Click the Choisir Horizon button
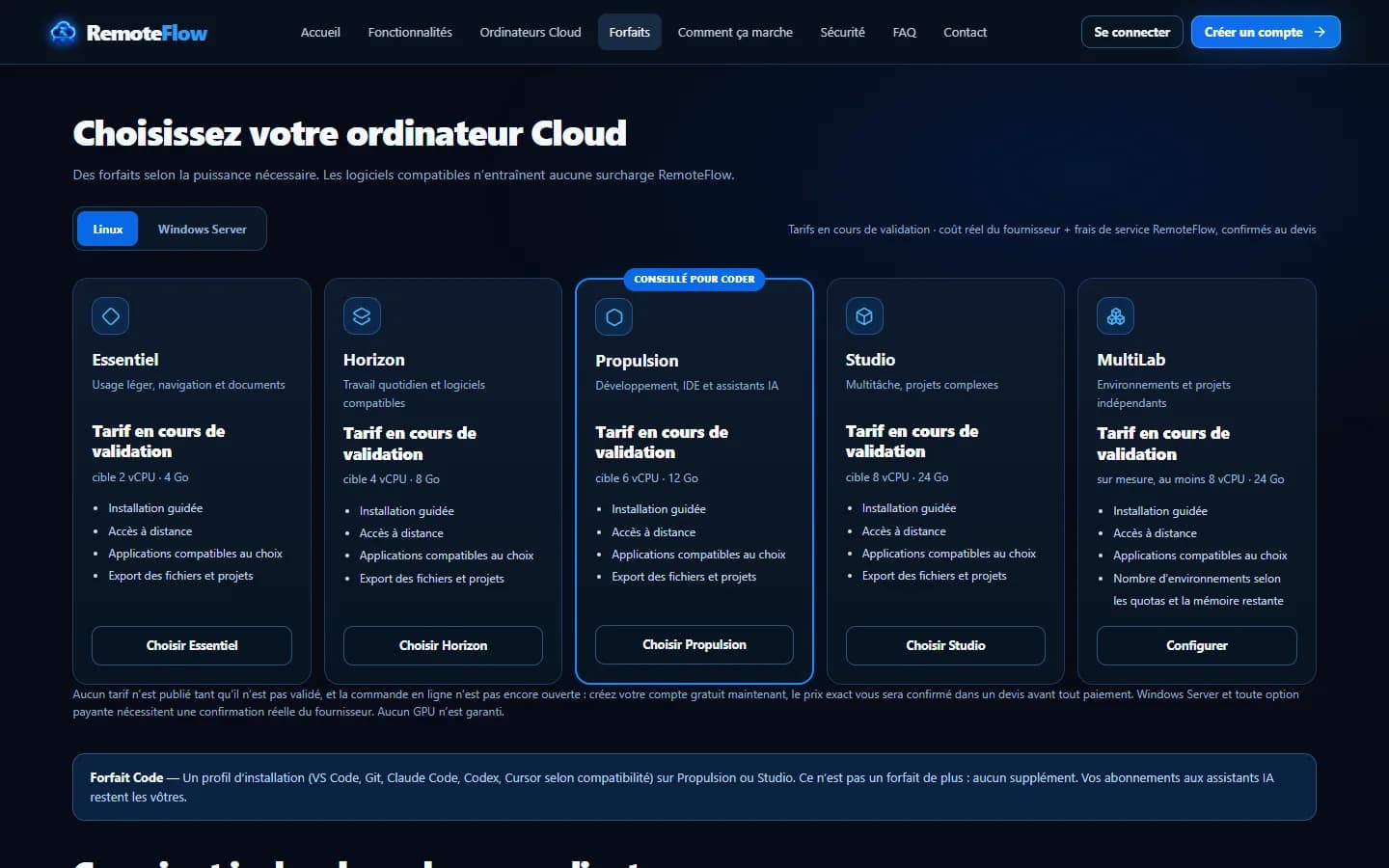The image size is (1389, 868). tap(444, 645)
